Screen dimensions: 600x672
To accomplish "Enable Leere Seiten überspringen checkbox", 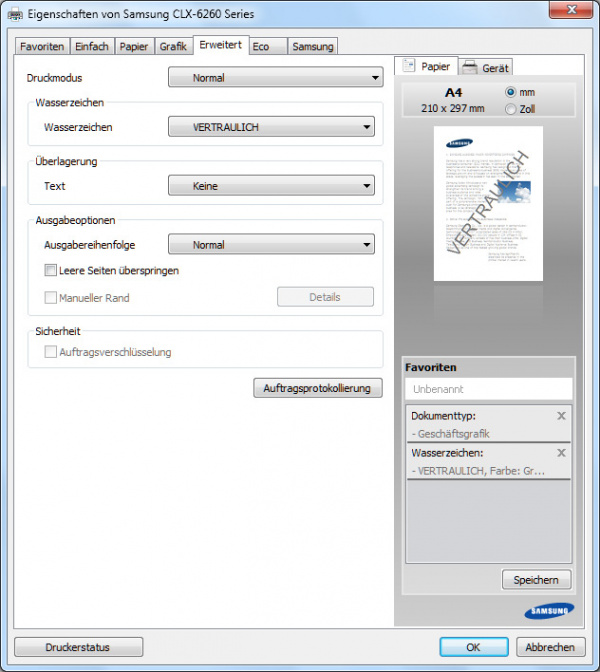I will point(51,270).
